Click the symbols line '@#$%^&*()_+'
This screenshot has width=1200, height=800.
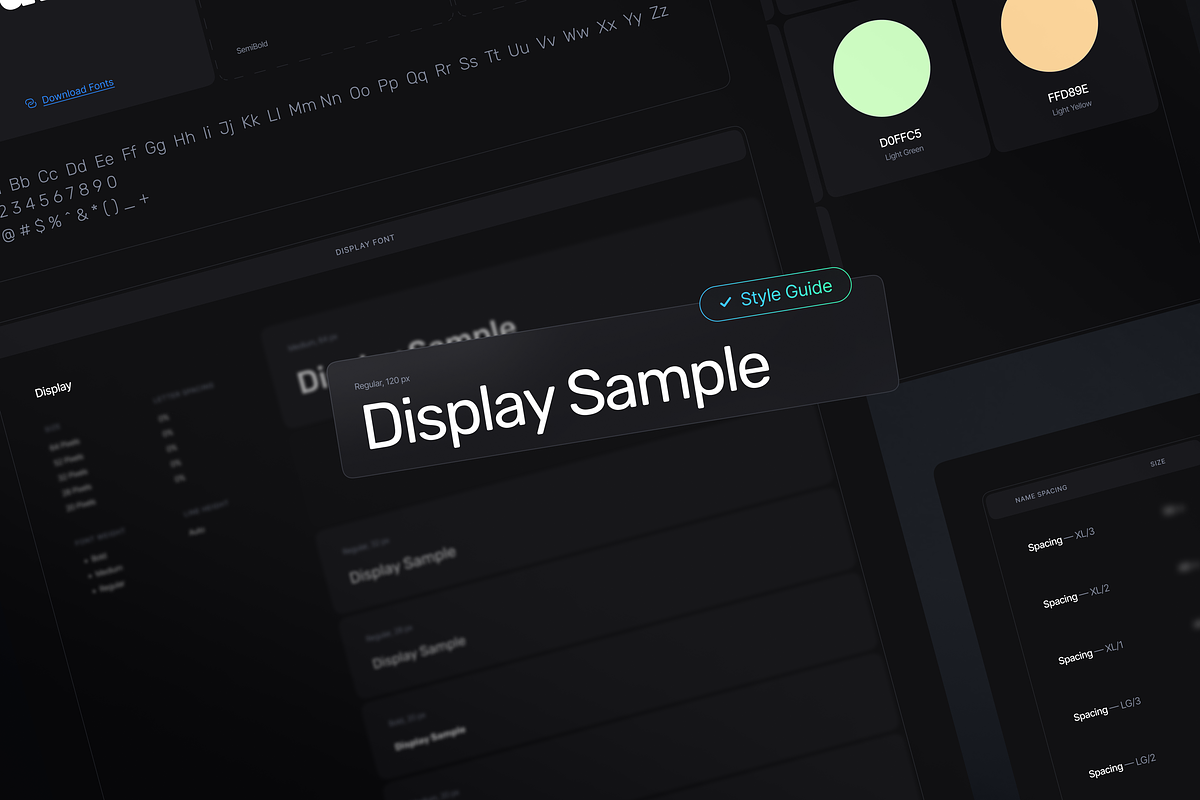tap(75, 216)
